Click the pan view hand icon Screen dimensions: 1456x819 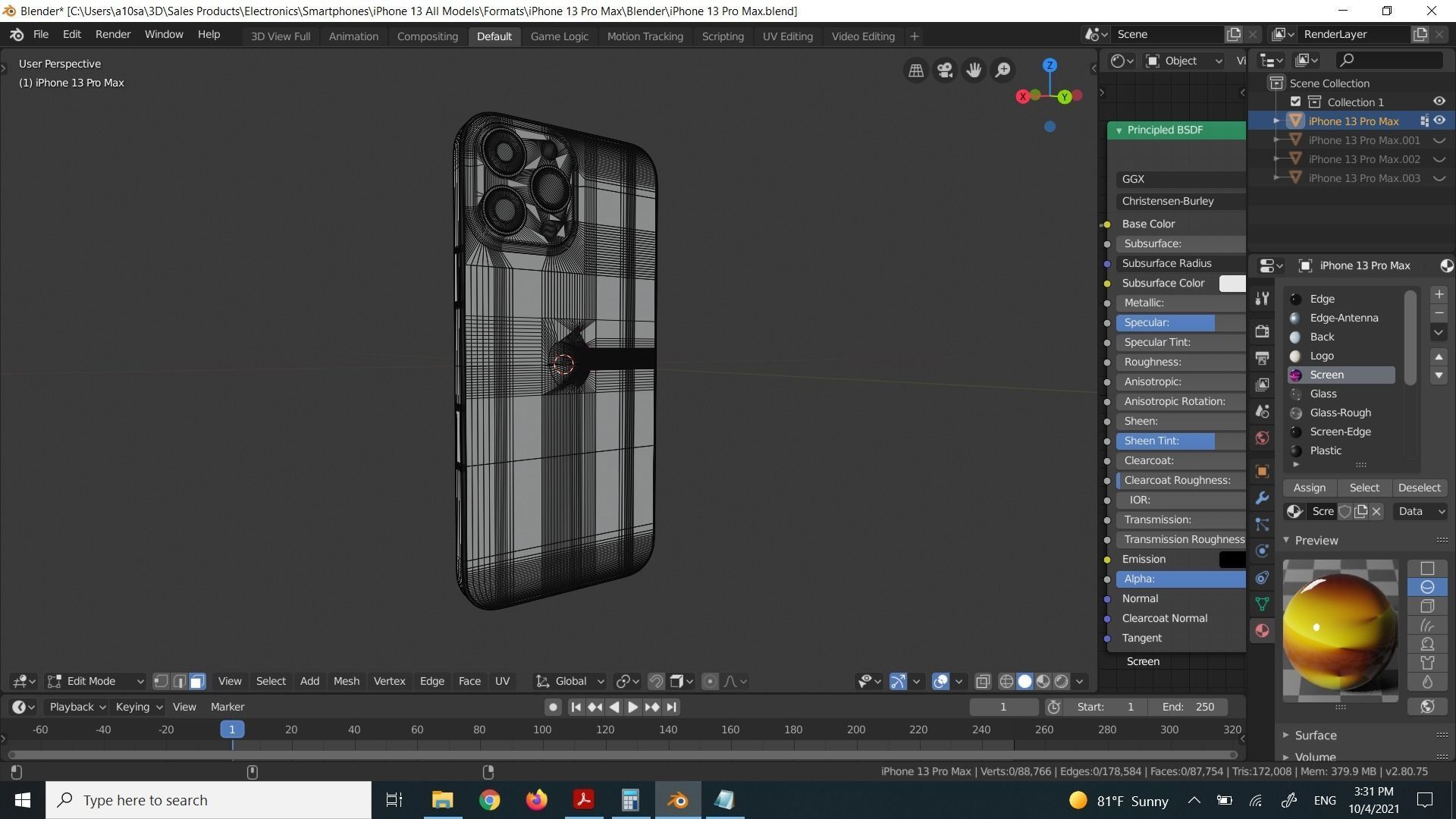(x=974, y=71)
